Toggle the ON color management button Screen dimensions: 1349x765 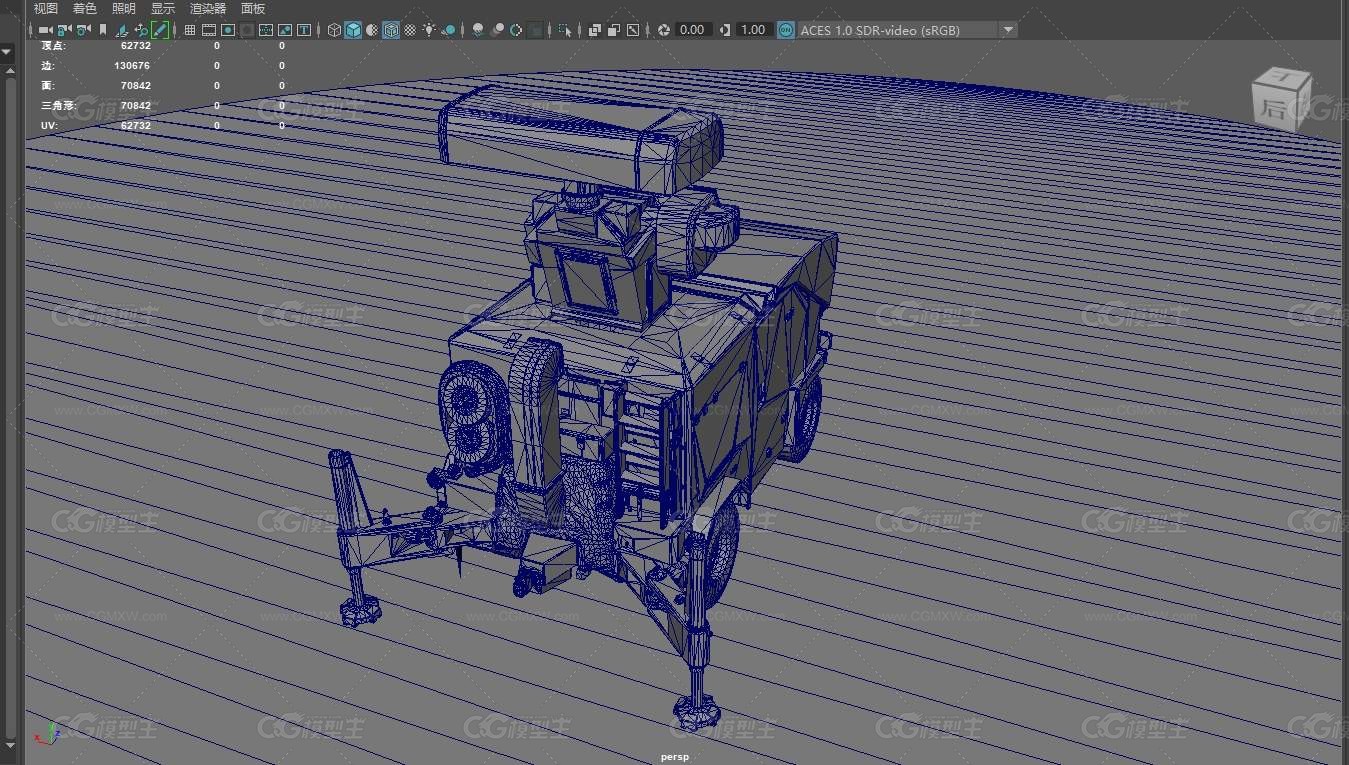[x=785, y=30]
